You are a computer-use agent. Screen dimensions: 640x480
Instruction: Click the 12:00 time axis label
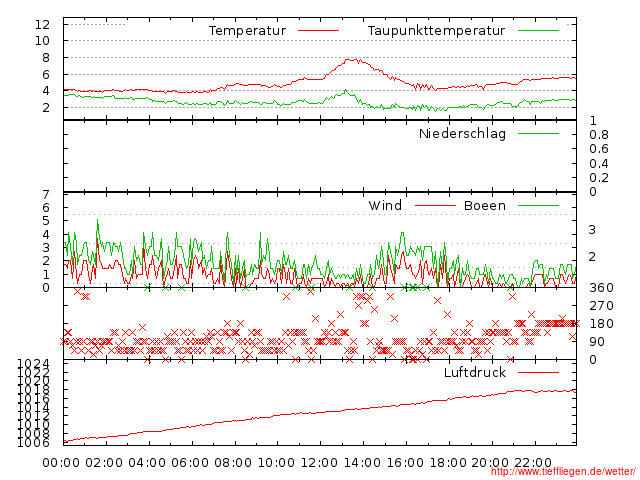(319, 463)
